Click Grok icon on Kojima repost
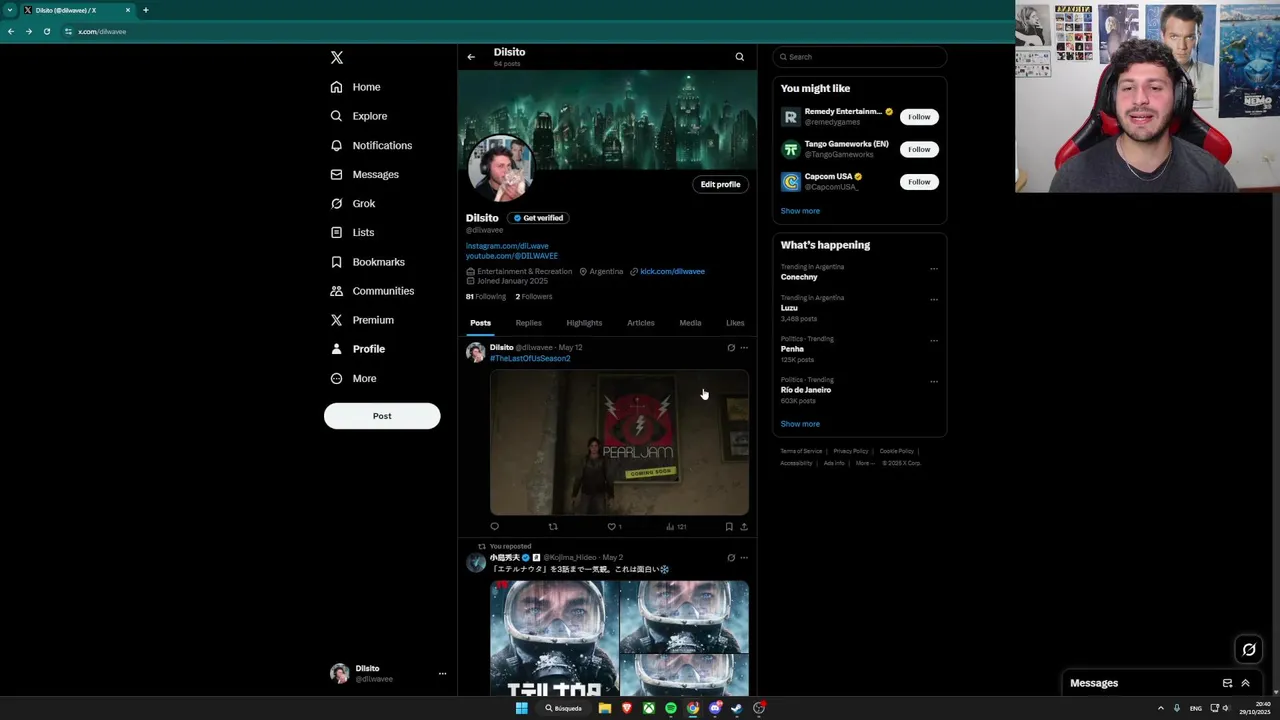The height and width of the screenshot is (720, 1280). 731,558
